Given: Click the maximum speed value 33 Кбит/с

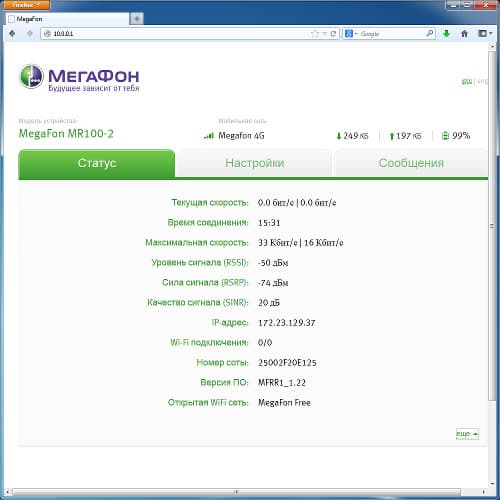Looking at the screenshot, I should point(277,243).
